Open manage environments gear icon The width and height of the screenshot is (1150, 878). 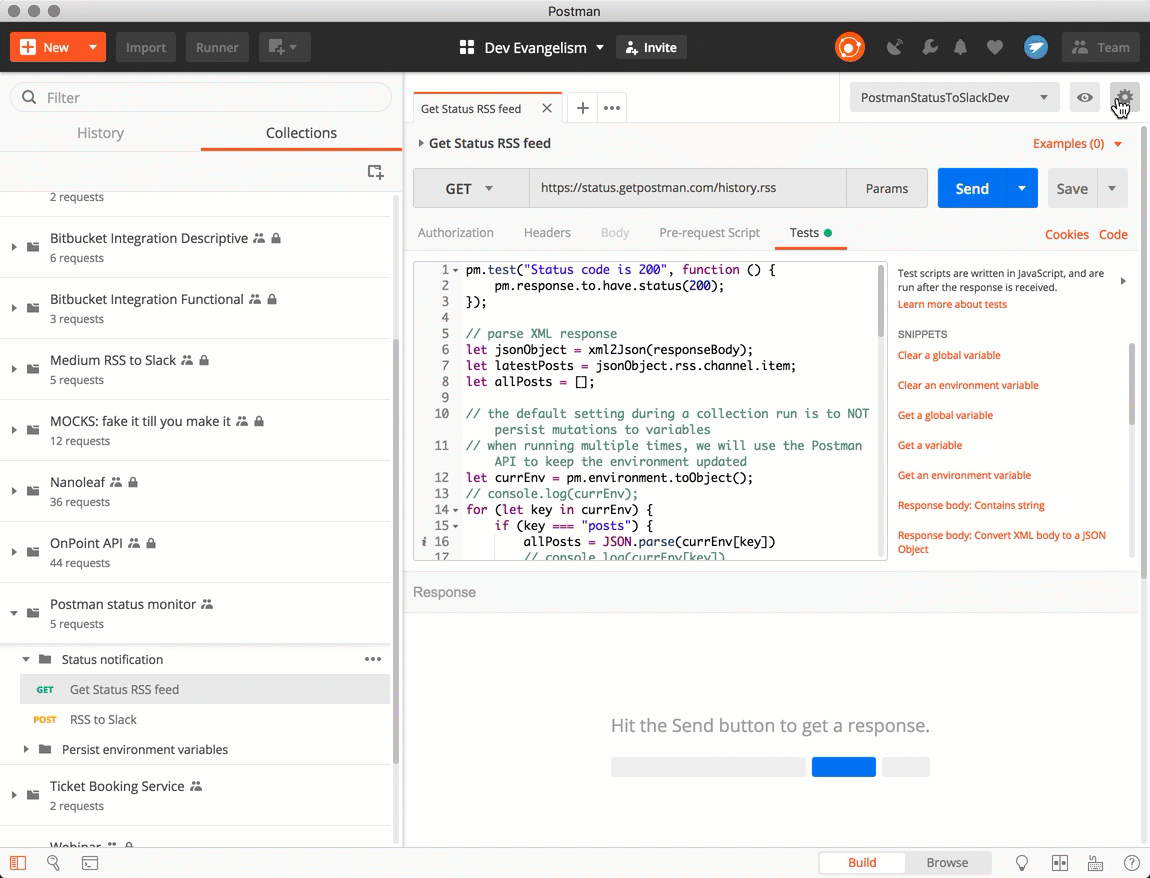pos(1124,98)
